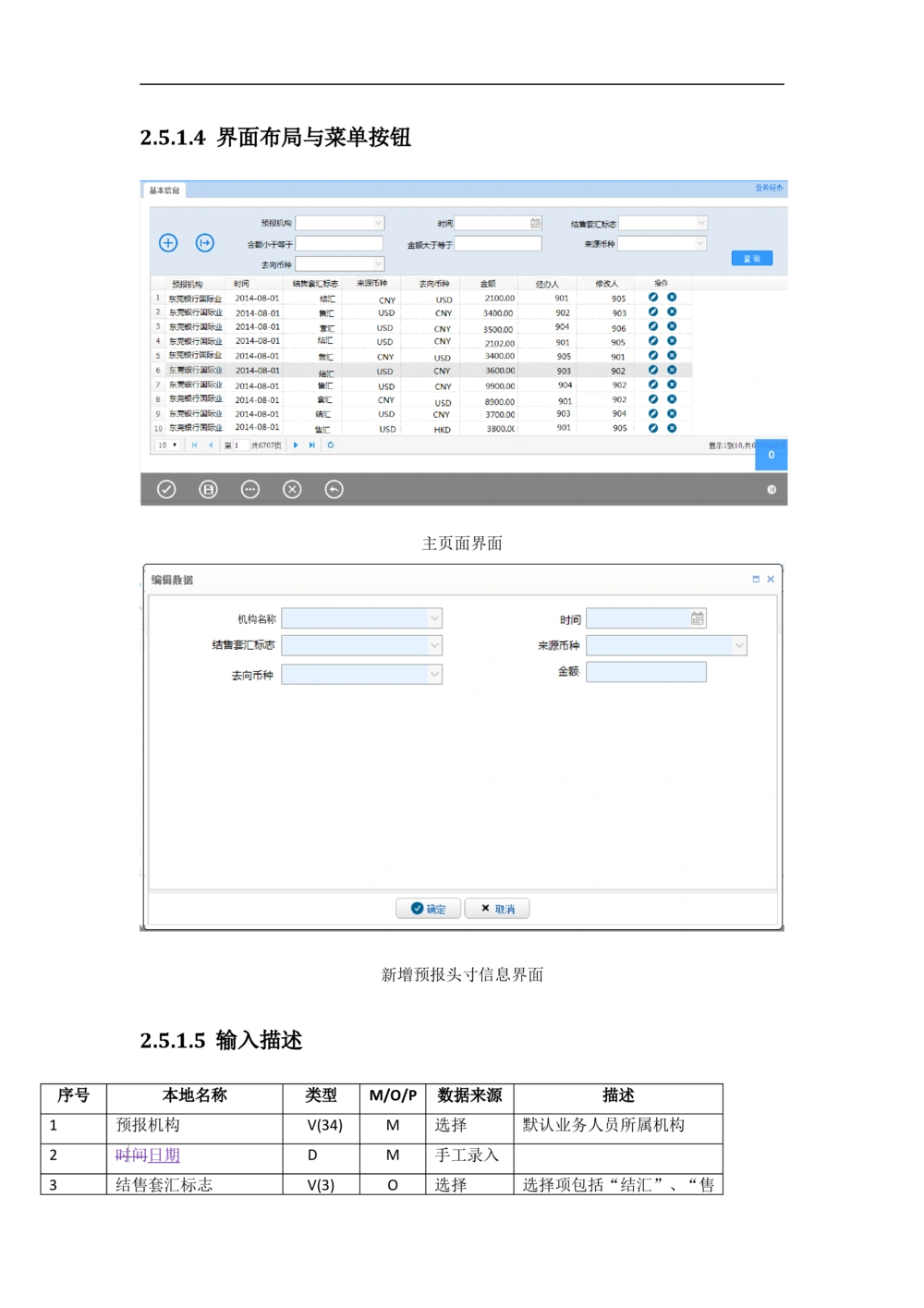Viewport: 924px width, 1308px height.
Task: Click the ellipsis more icon in bottom toolbar
Action: (250, 490)
